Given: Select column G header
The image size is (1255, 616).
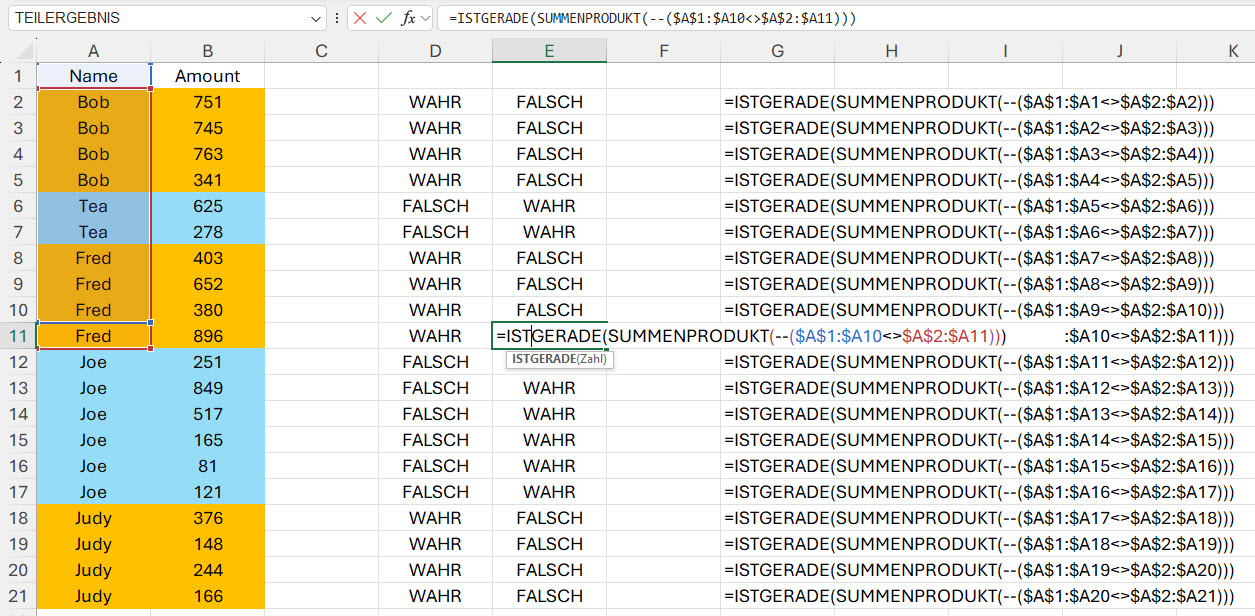Looking at the screenshot, I should tap(777, 51).
